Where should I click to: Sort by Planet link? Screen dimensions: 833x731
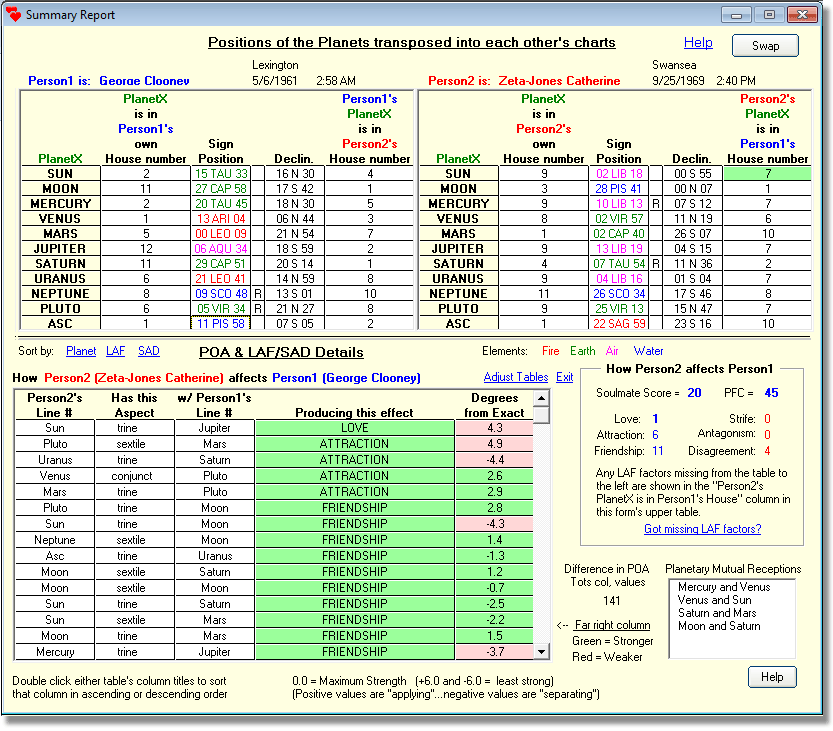[81, 351]
